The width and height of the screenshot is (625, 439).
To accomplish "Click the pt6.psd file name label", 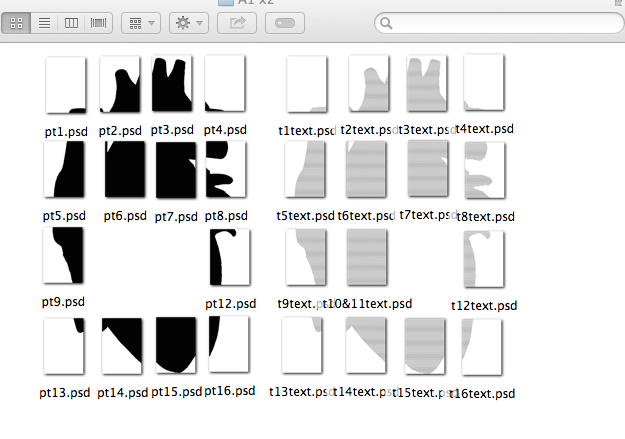I will (125, 216).
